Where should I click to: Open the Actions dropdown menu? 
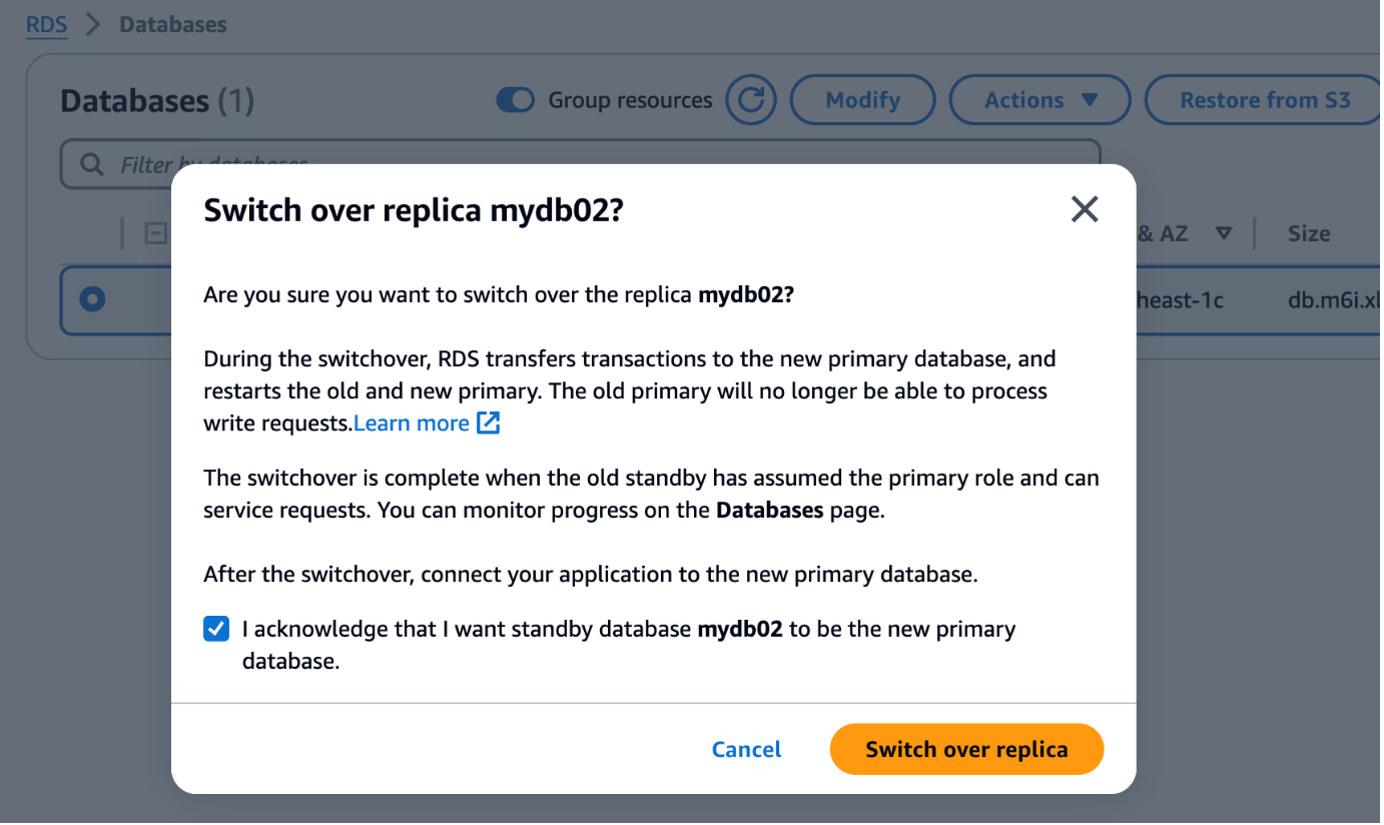tap(1039, 100)
